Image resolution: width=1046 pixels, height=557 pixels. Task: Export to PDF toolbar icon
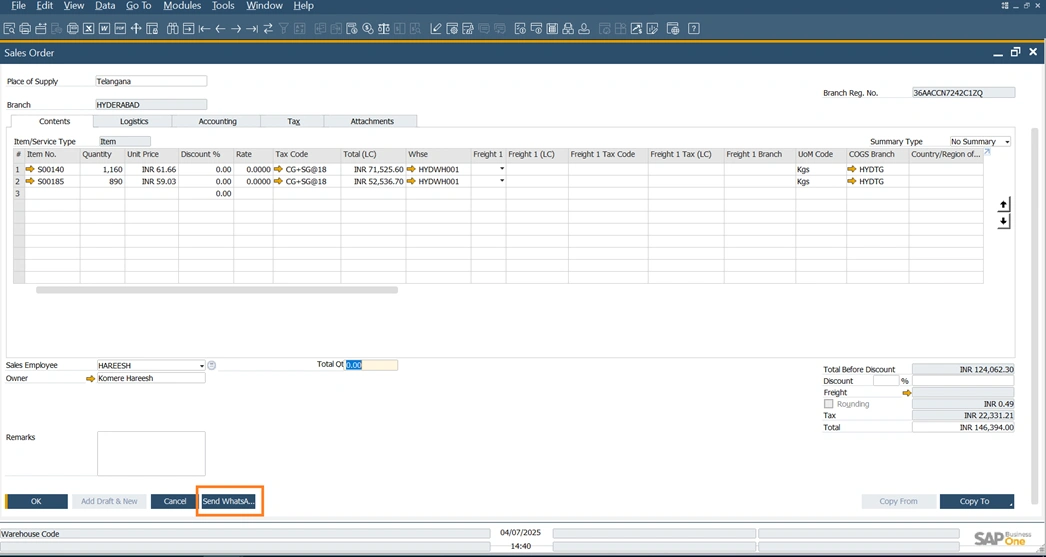click(120, 29)
